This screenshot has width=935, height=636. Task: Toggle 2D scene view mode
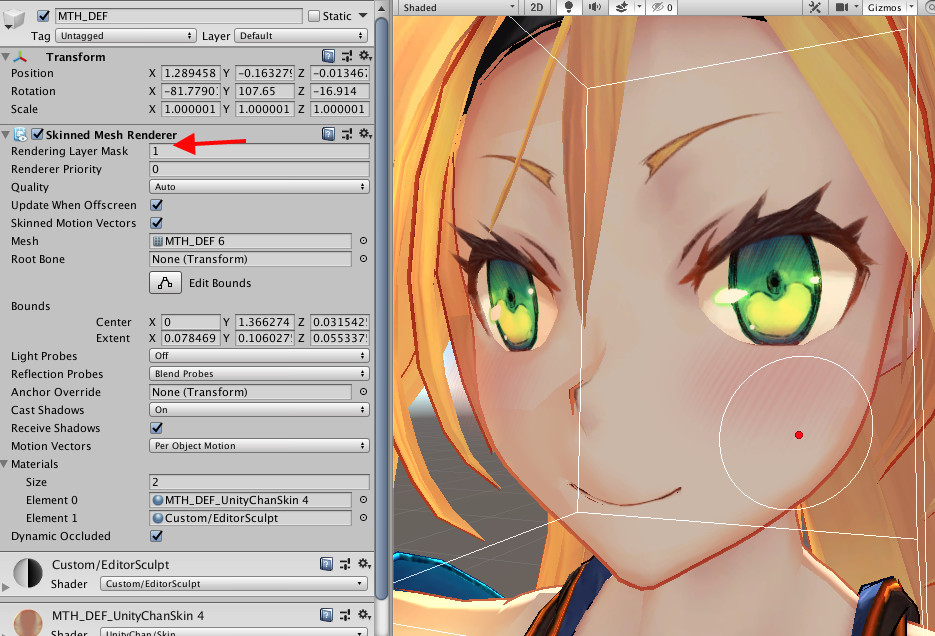click(537, 7)
